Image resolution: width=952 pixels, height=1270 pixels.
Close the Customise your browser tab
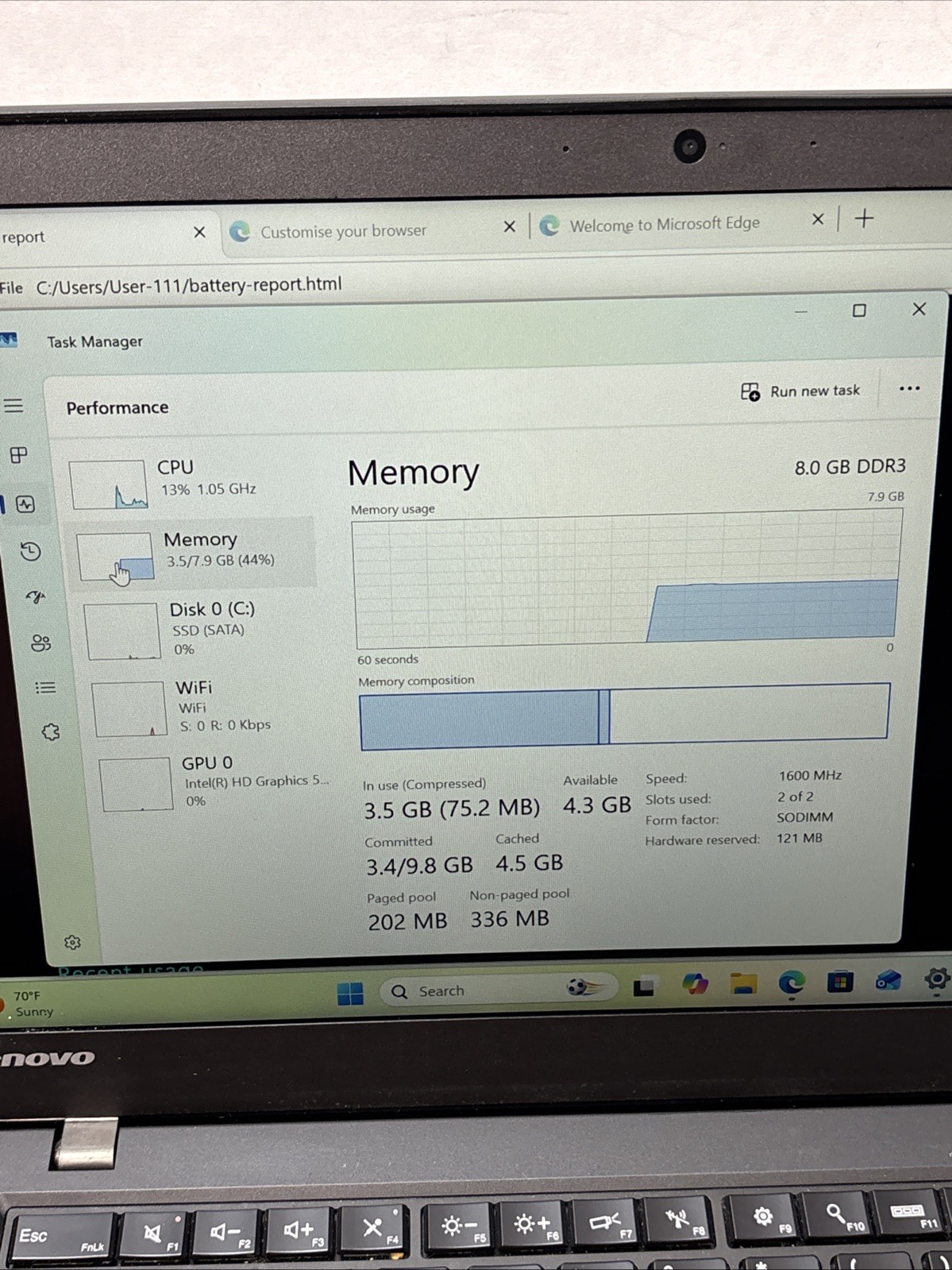tap(509, 226)
